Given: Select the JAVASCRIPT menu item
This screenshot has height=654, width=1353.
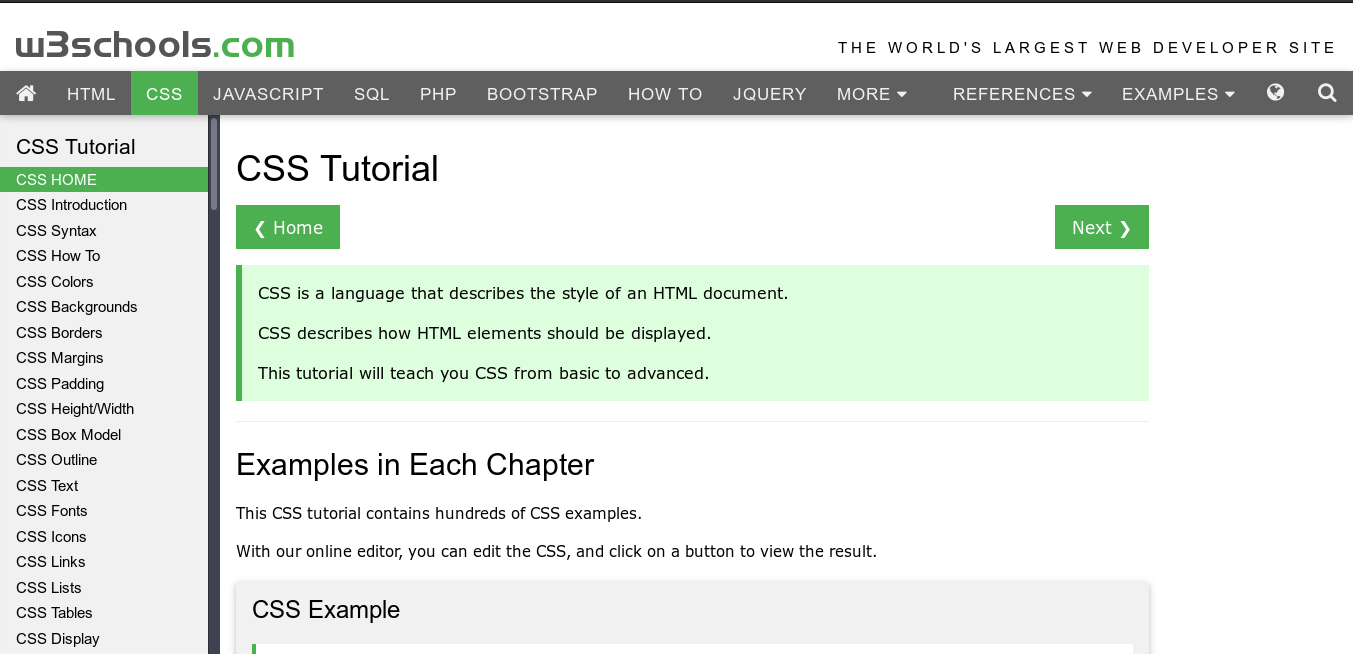Looking at the screenshot, I should click(x=268, y=93).
